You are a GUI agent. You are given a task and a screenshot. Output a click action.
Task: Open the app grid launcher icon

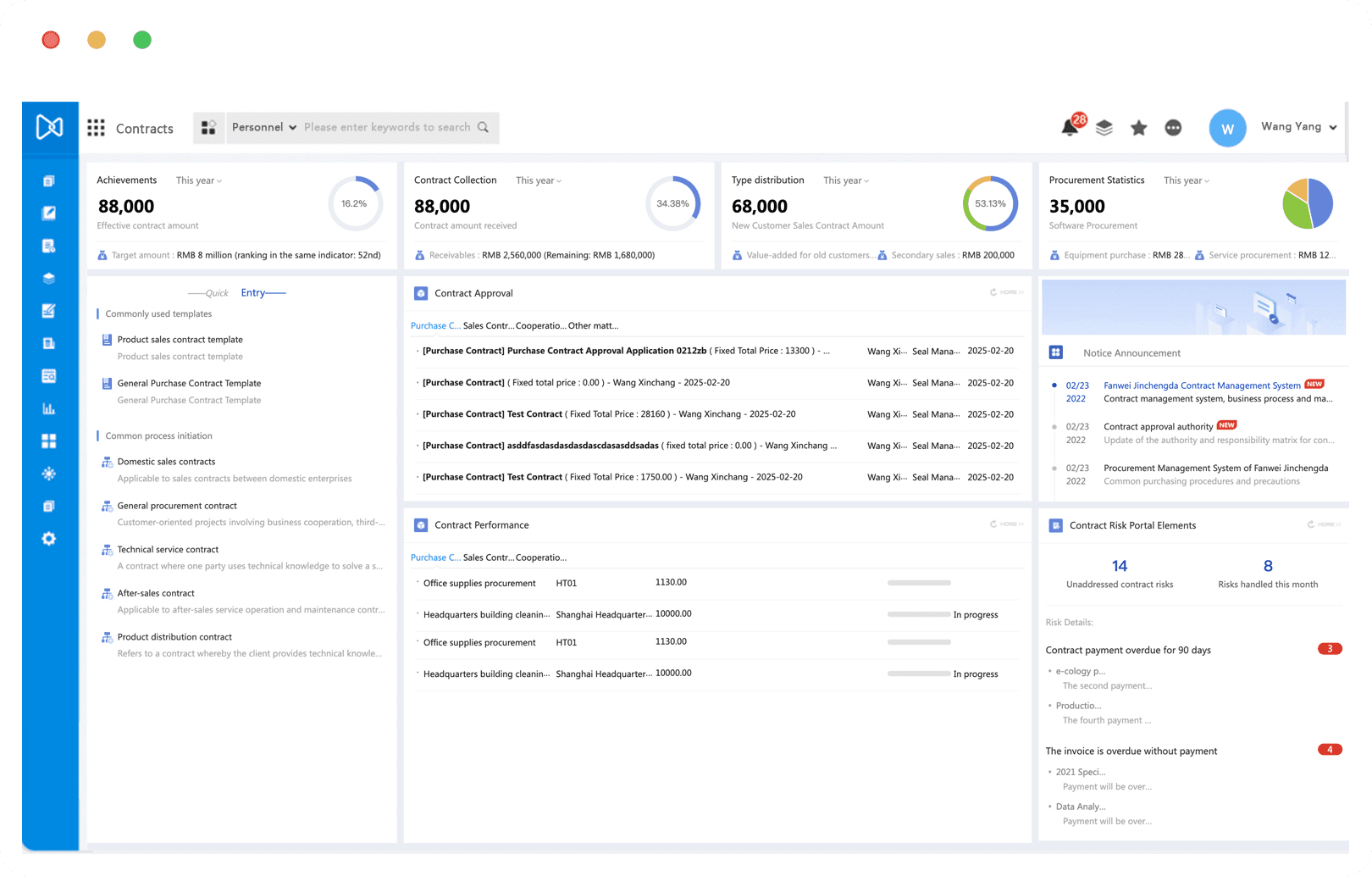point(96,128)
